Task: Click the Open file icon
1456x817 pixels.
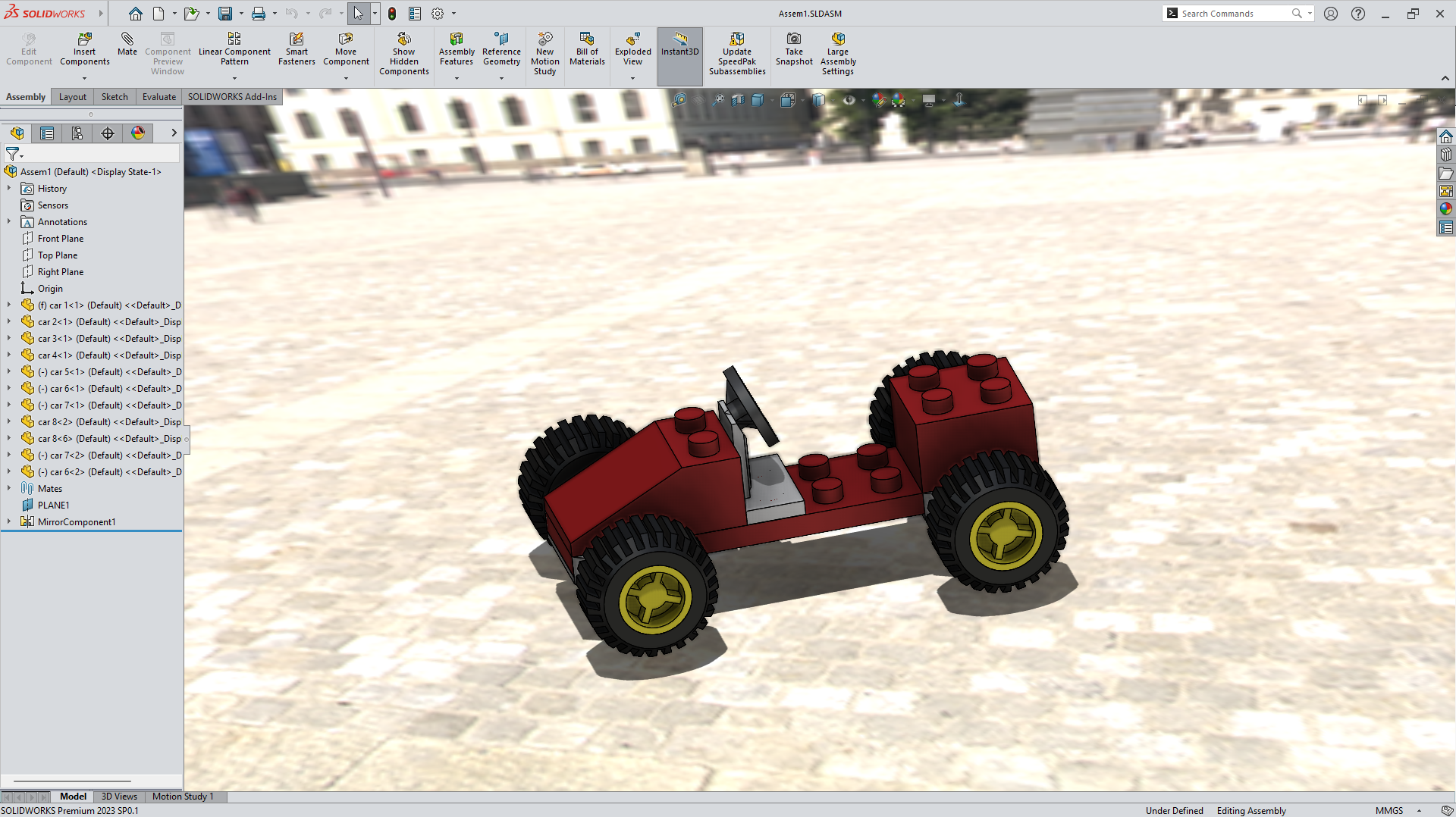Action: 191,14
